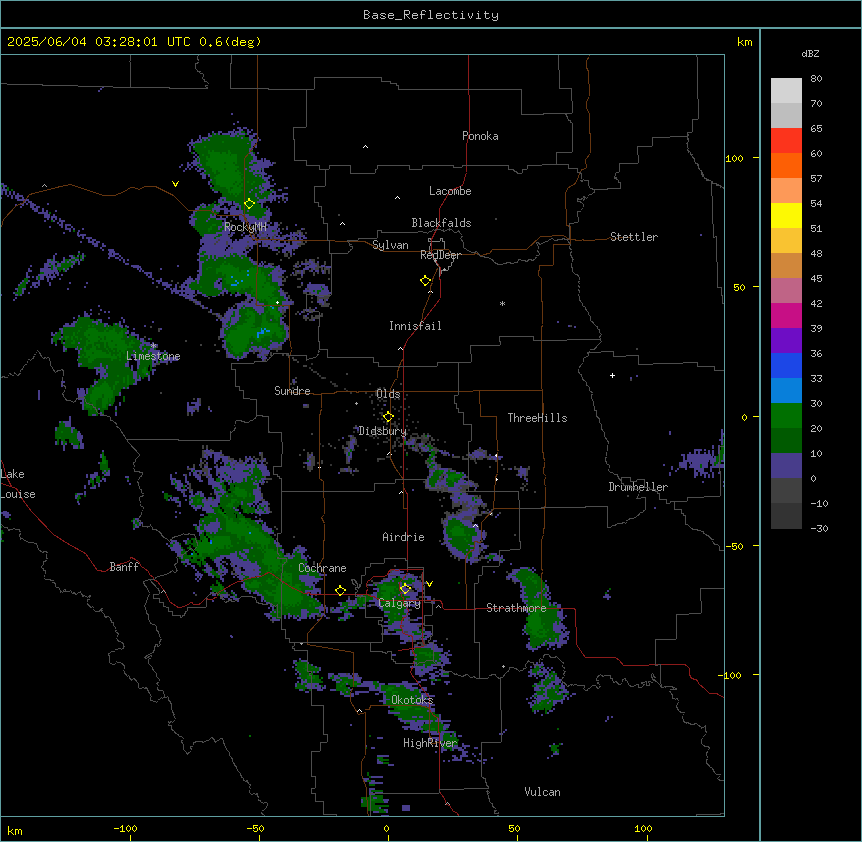The height and width of the screenshot is (842, 862).
Task: Click the HighRiver label
Action: pos(430,743)
